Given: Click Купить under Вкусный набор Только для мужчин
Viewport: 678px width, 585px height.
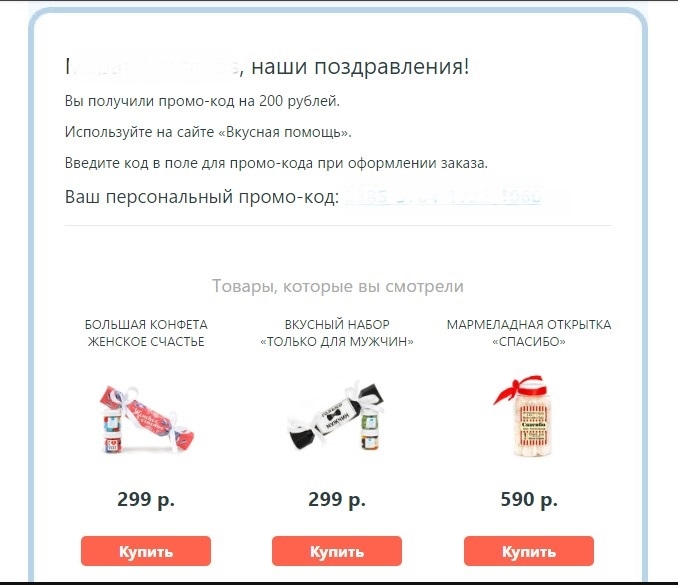Looking at the screenshot, I should point(337,551).
